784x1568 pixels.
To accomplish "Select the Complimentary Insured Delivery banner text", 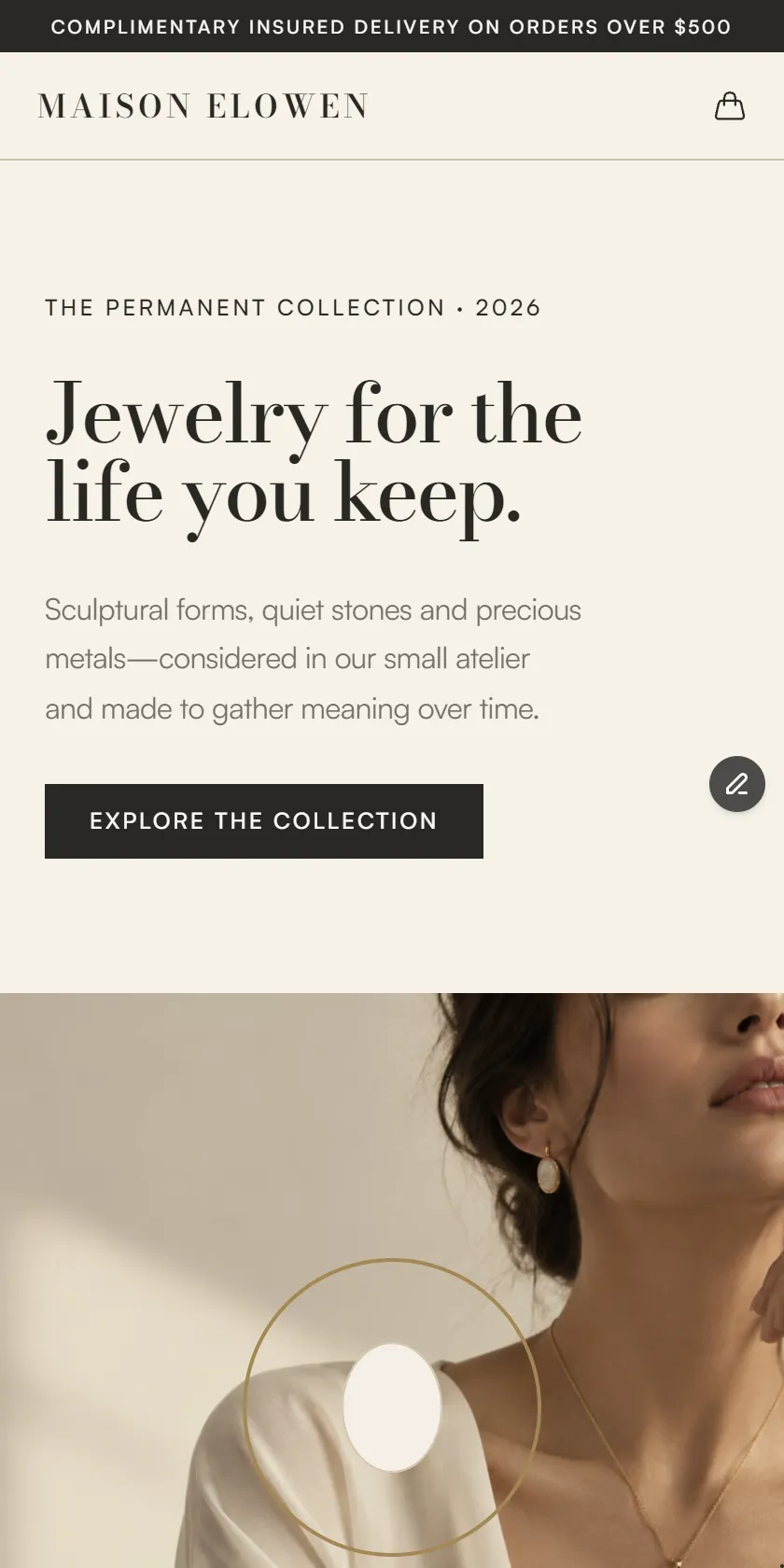I will (x=391, y=27).
